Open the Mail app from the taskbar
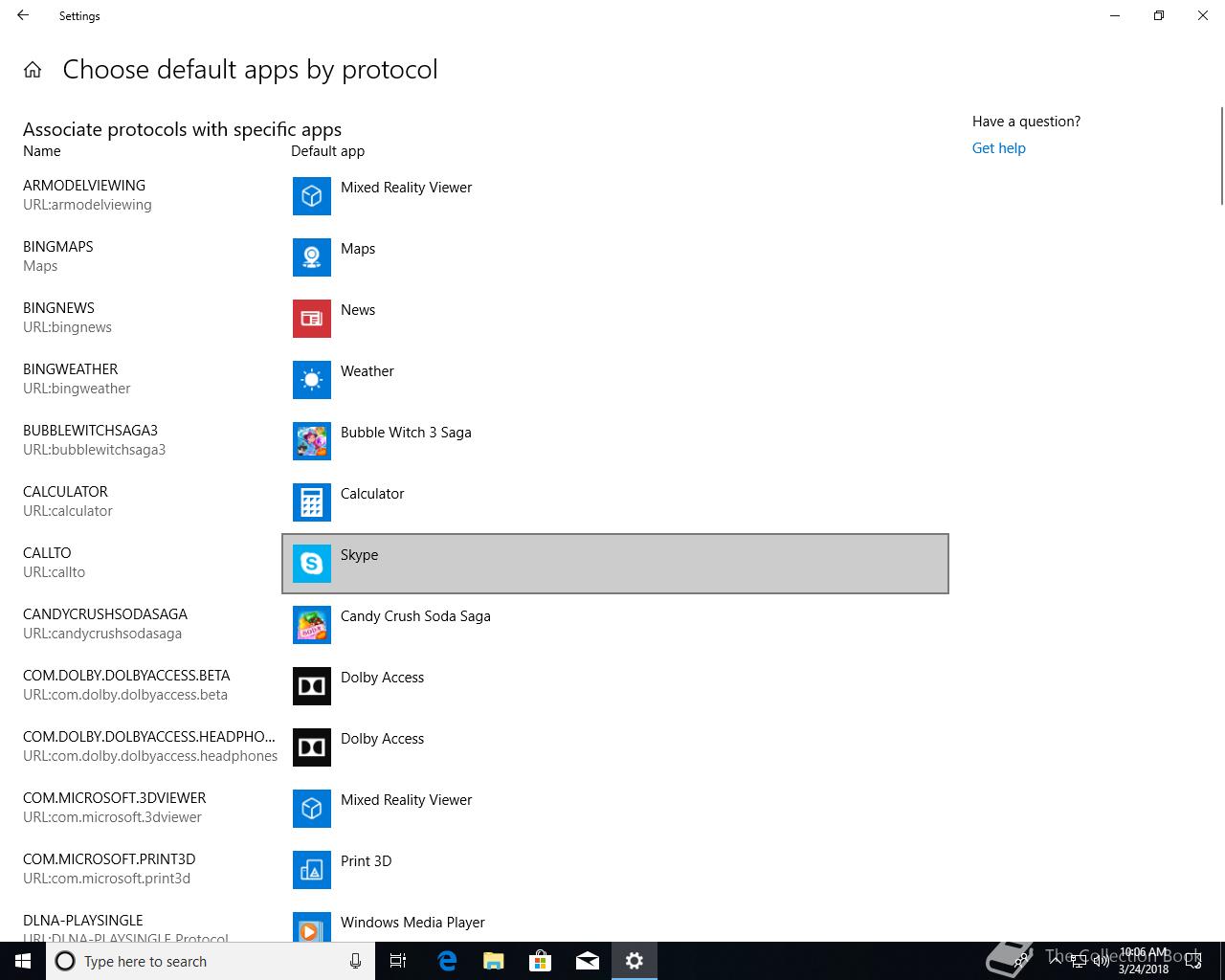 click(588, 961)
